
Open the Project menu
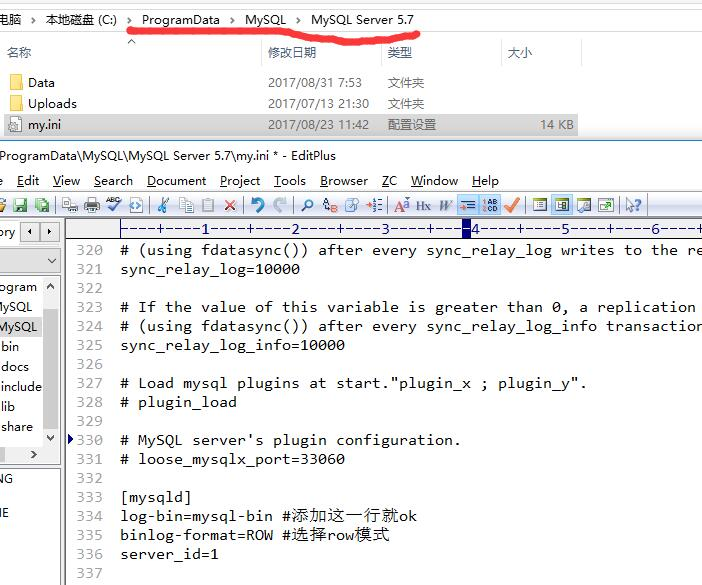(240, 181)
